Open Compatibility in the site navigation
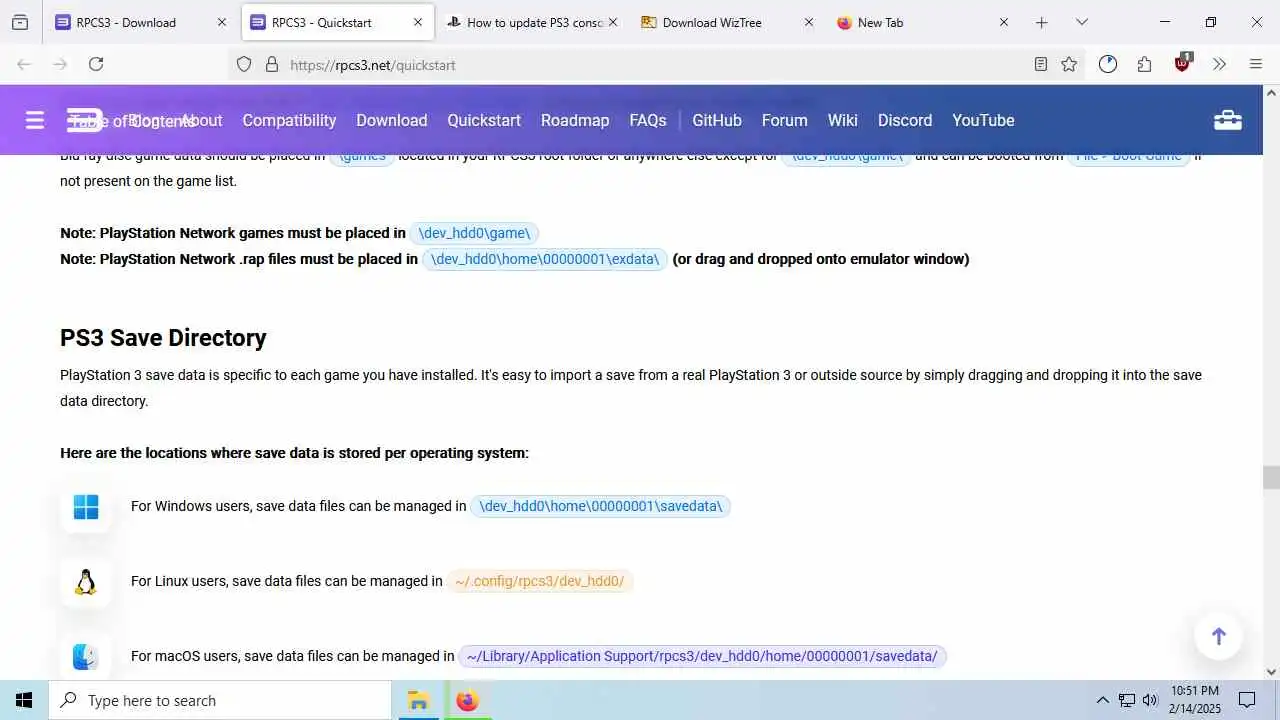This screenshot has height=720, width=1280. pos(289,120)
